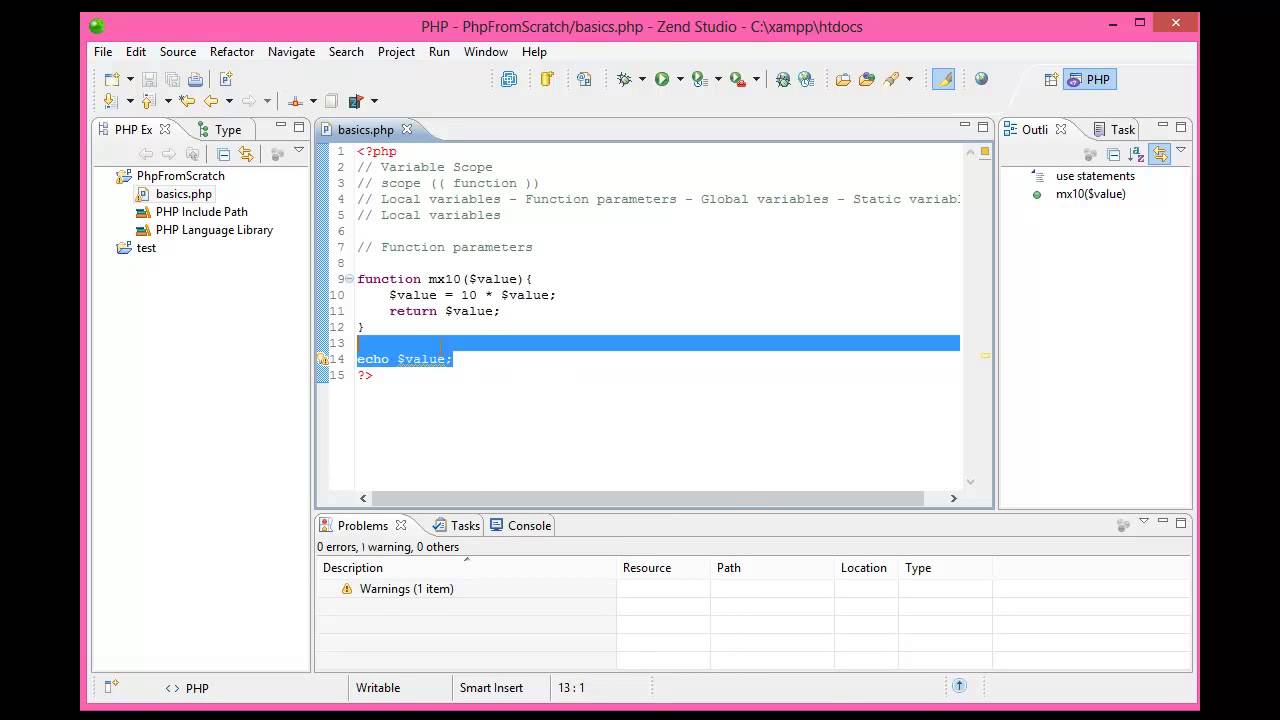The width and height of the screenshot is (1280, 720).
Task: Collapse All in PHP Explorer toolbar
Action: pyautogui.click(x=223, y=154)
